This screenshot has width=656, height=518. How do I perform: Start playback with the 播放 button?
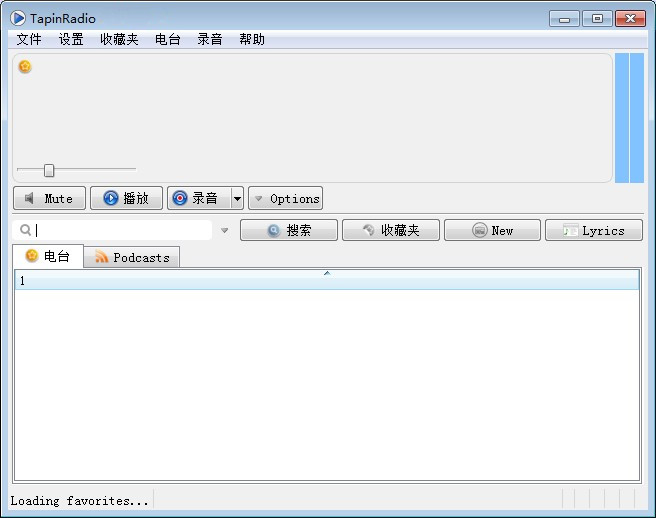point(126,198)
